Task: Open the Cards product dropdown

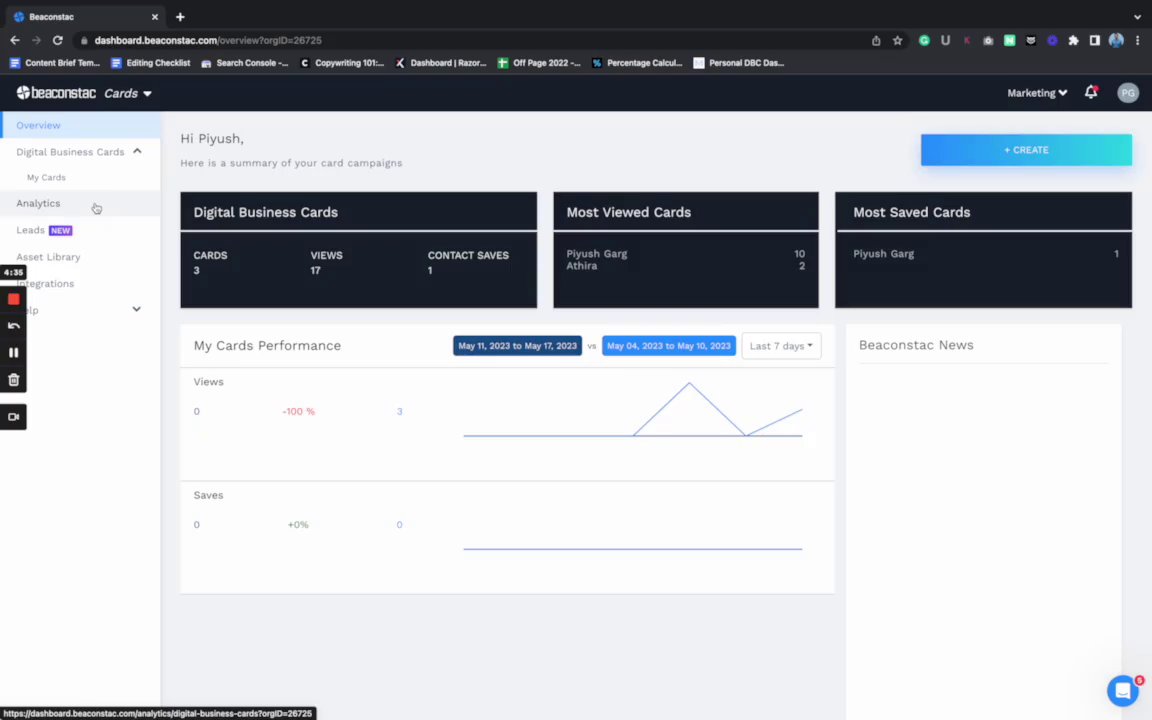Action: [128, 93]
